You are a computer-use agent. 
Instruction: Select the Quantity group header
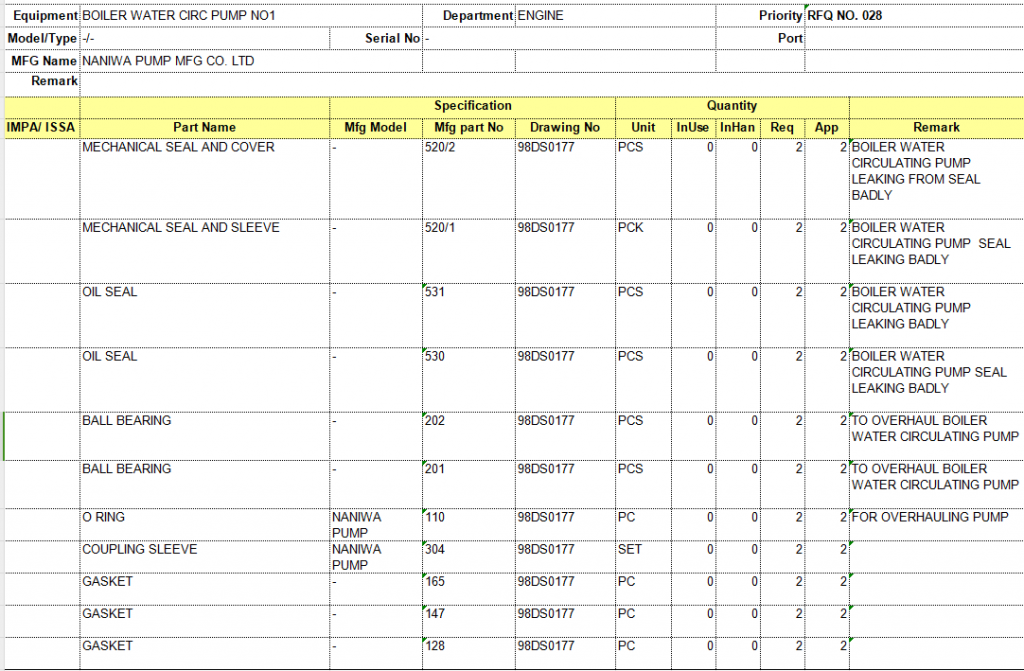pyautogui.click(x=732, y=105)
